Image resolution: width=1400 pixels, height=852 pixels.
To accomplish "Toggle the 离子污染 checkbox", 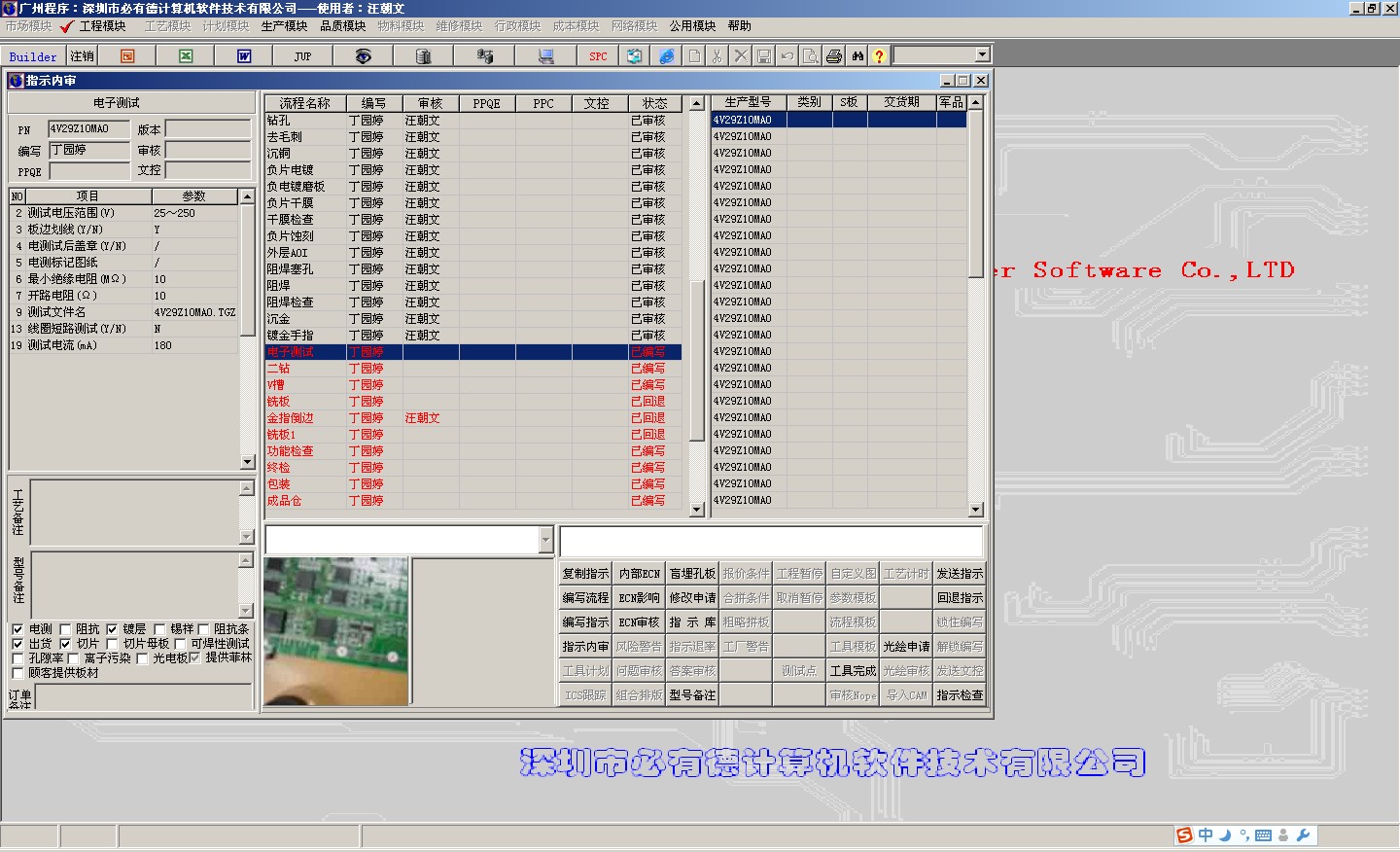I will point(73,658).
